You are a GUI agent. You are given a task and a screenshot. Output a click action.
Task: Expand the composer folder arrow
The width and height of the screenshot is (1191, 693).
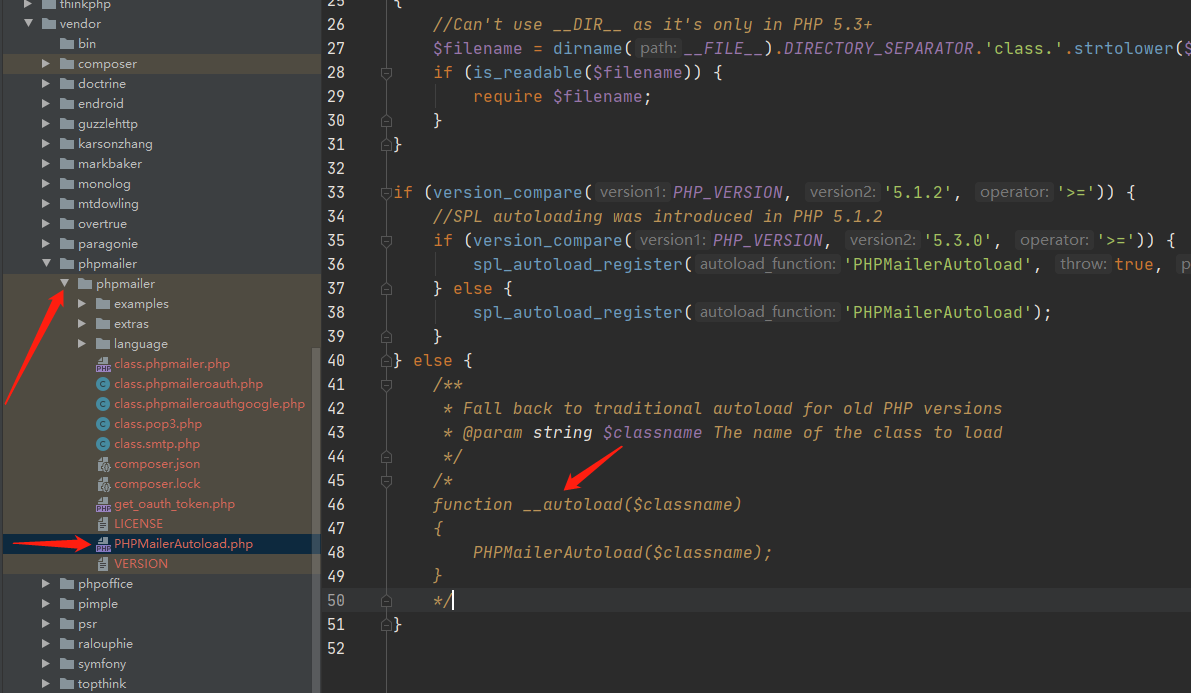46,64
